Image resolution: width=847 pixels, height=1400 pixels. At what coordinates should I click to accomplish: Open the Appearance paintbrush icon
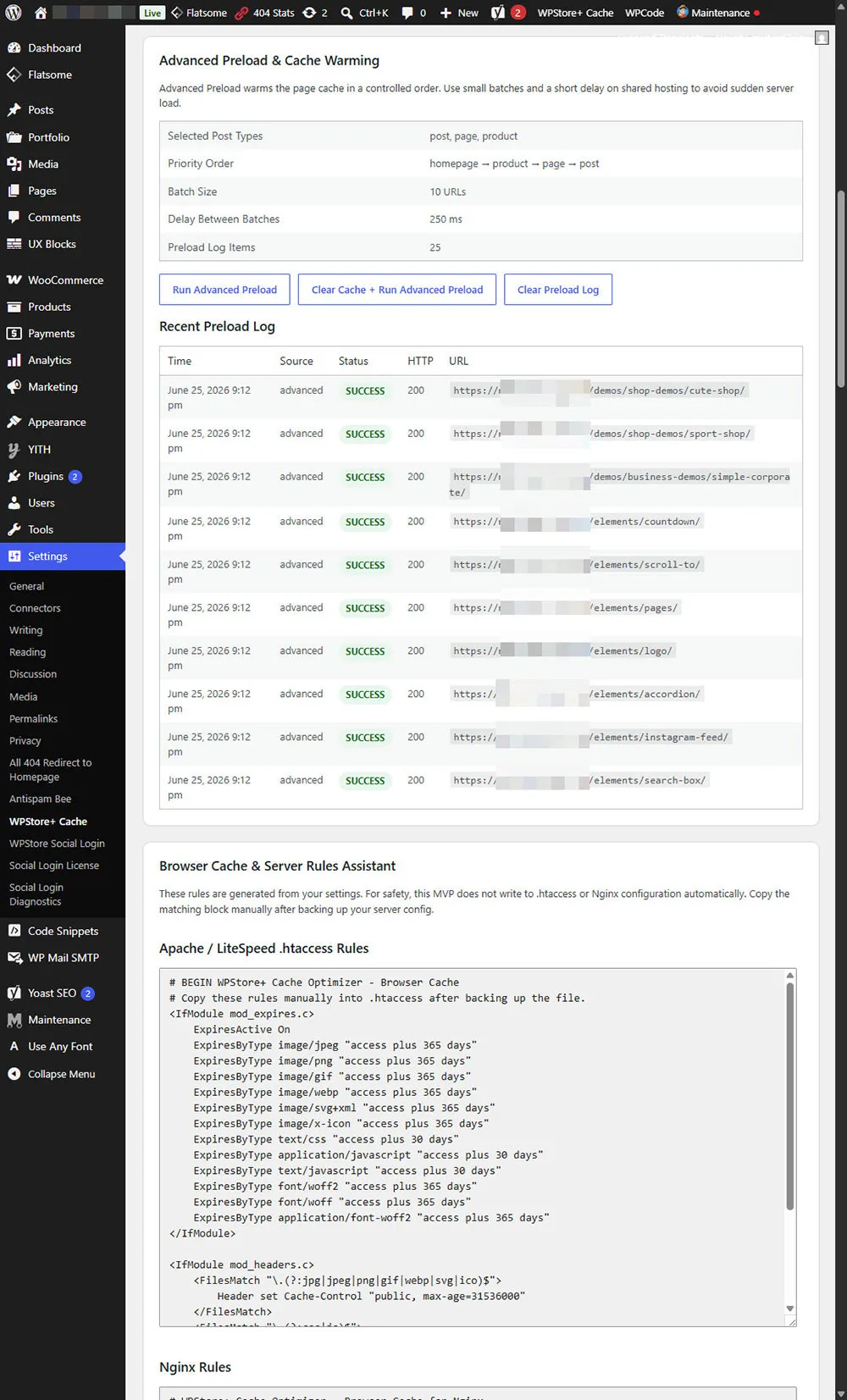[x=14, y=422]
